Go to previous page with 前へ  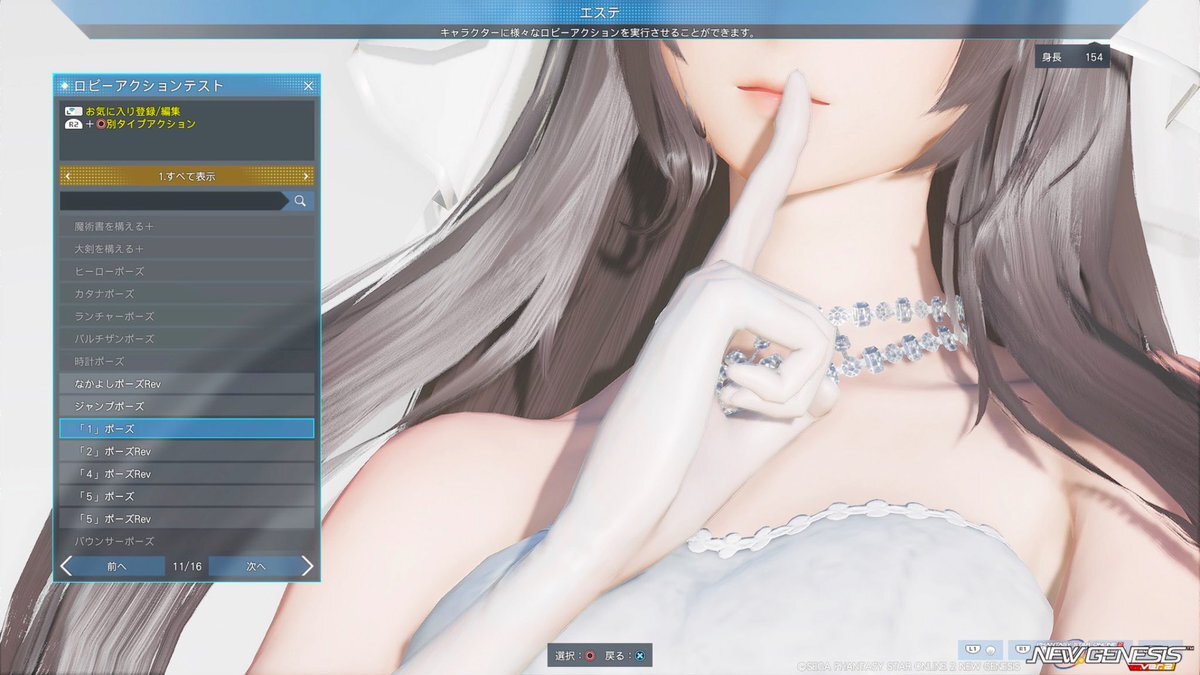[x=118, y=566]
